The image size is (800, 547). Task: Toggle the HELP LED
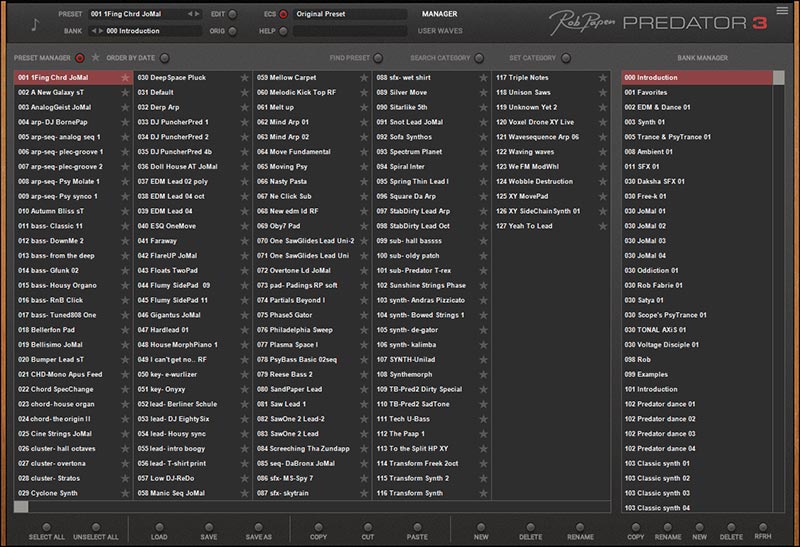[x=283, y=31]
